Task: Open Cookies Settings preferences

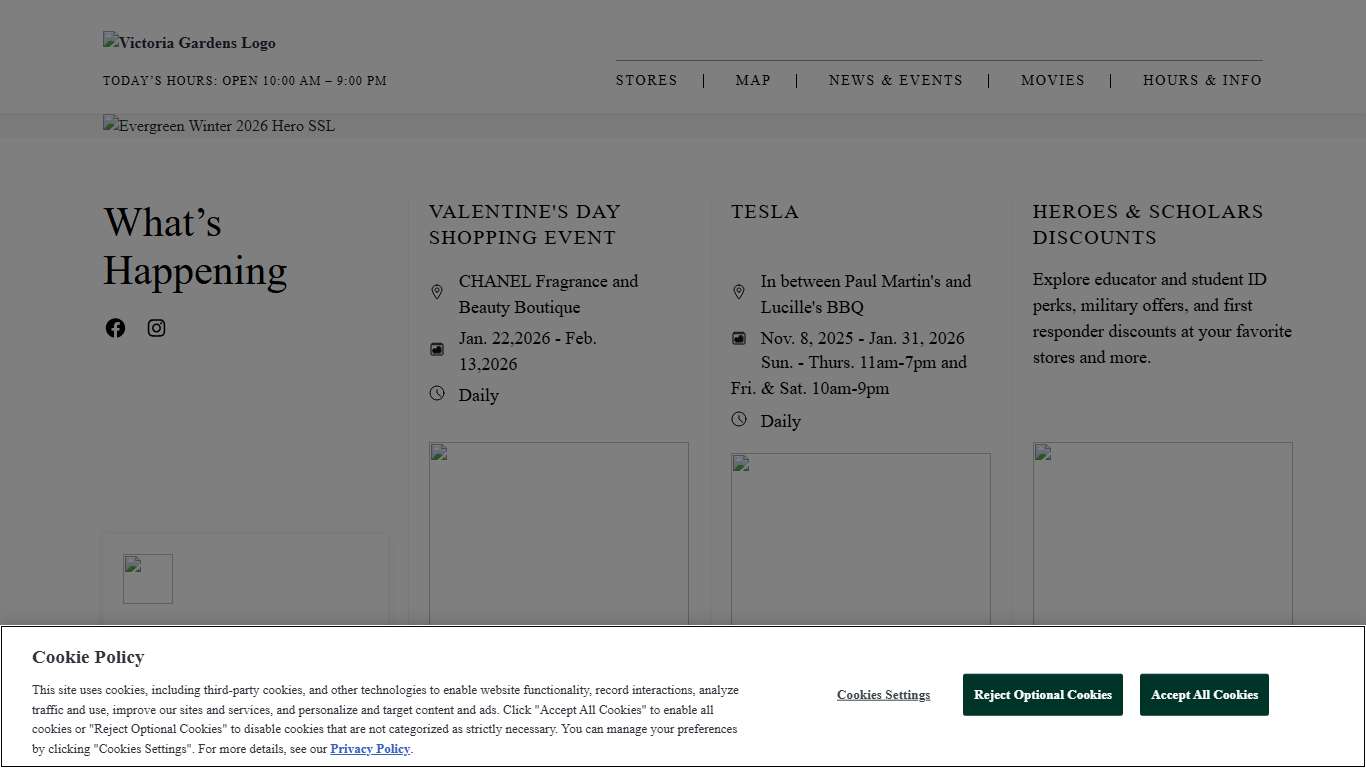Action: point(883,695)
